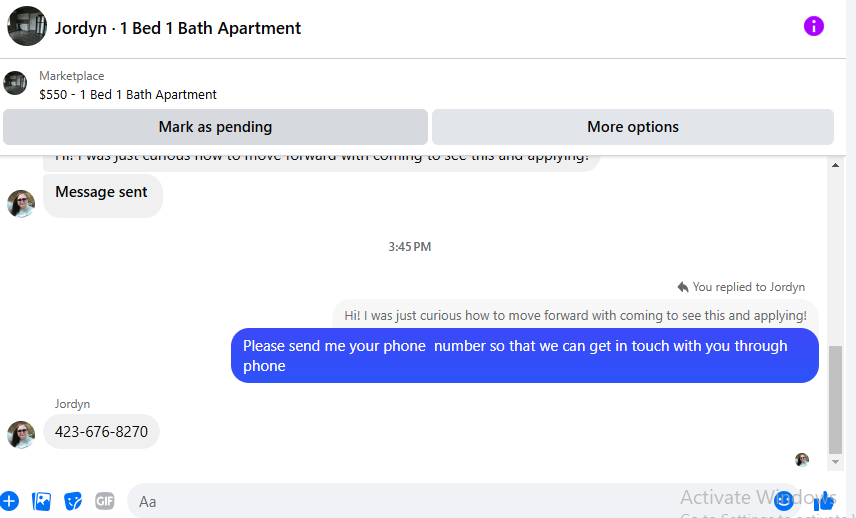This screenshot has height=518, width=856.
Task: Send a thumbs-up like
Action: tap(825, 500)
